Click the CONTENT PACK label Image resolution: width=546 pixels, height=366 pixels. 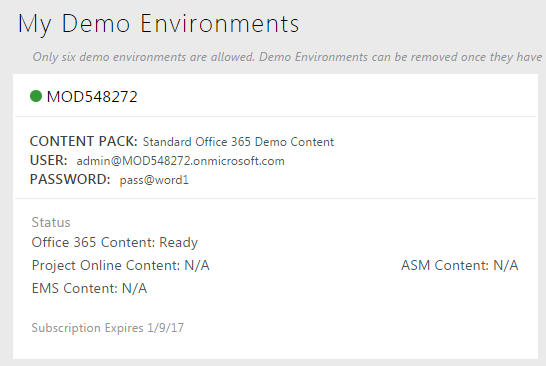coord(84,141)
